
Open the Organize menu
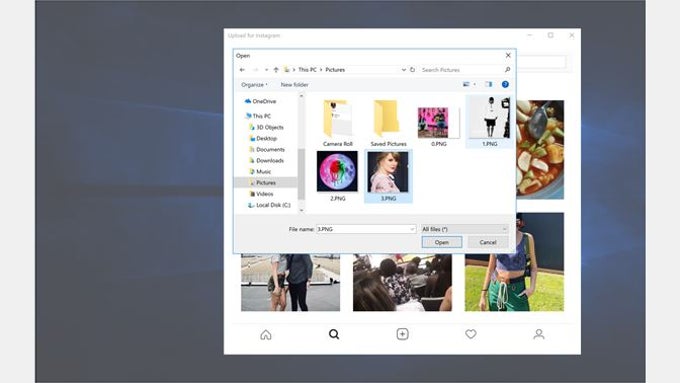pyautogui.click(x=254, y=85)
